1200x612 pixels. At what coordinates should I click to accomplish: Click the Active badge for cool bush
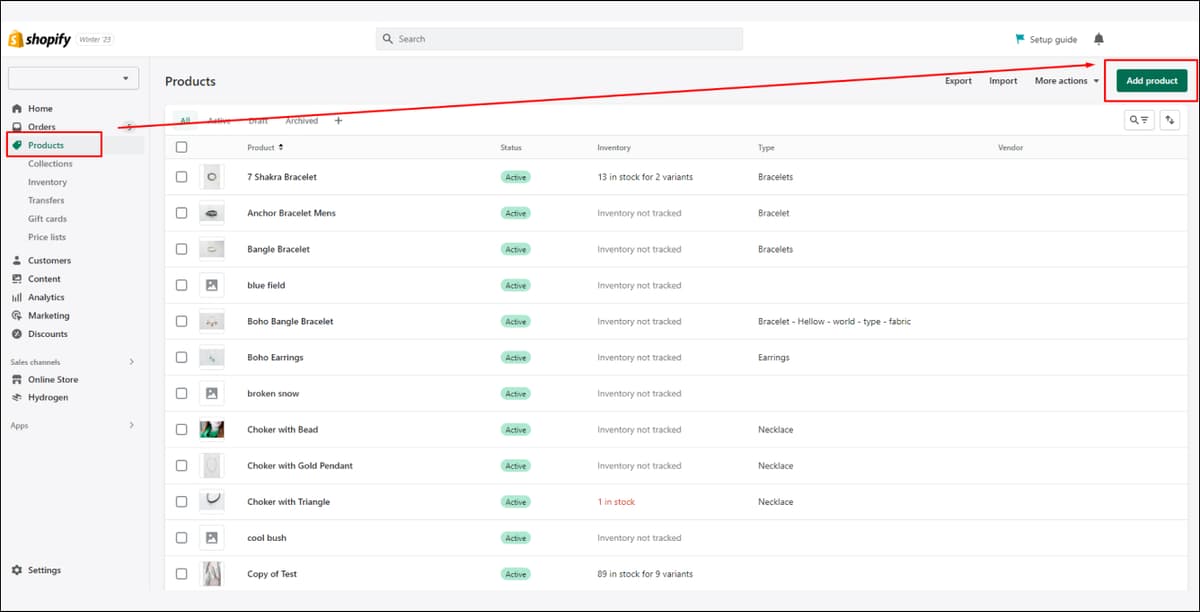click(515, 538)
